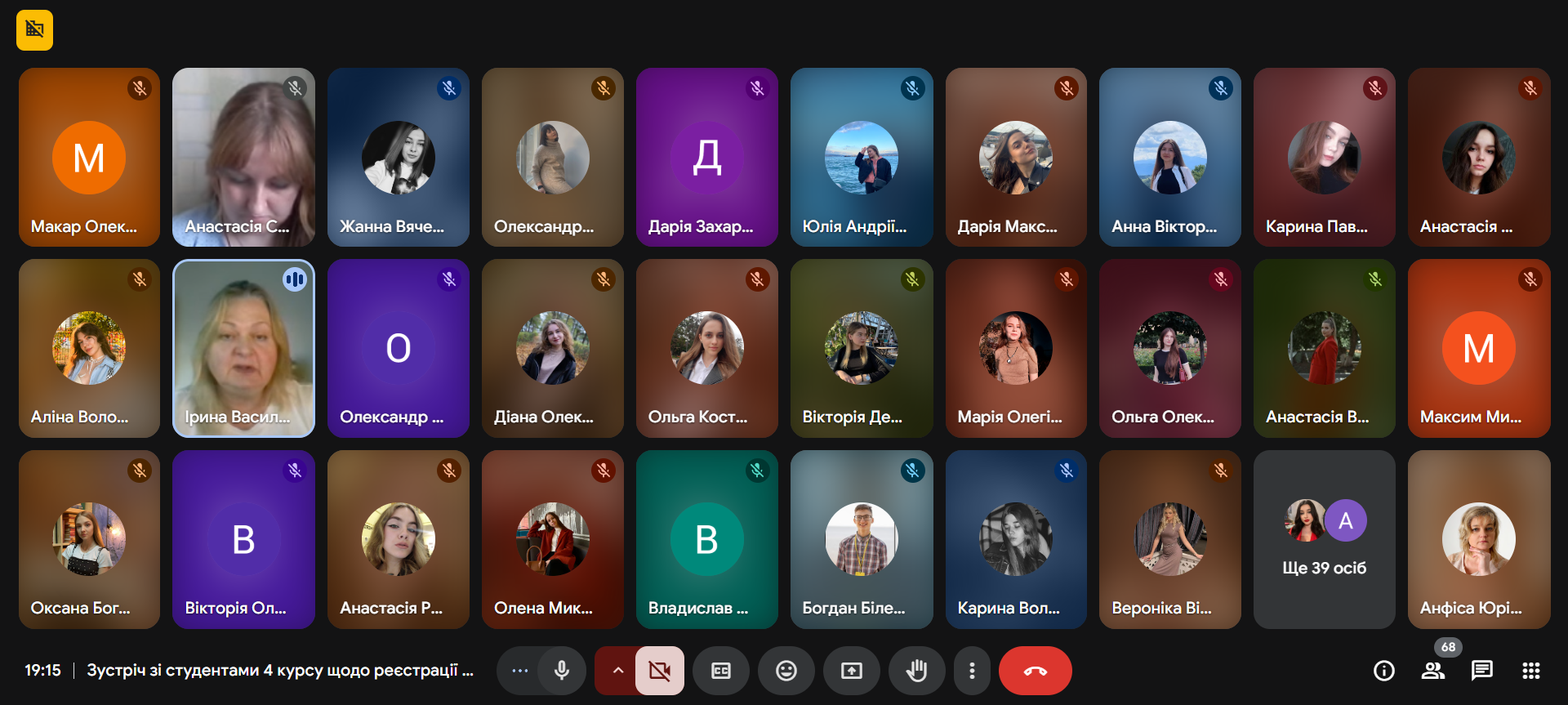Click the meeting title text in bottom bar
This screenshot has width=1568, height=705.
[x=279, y=671]
